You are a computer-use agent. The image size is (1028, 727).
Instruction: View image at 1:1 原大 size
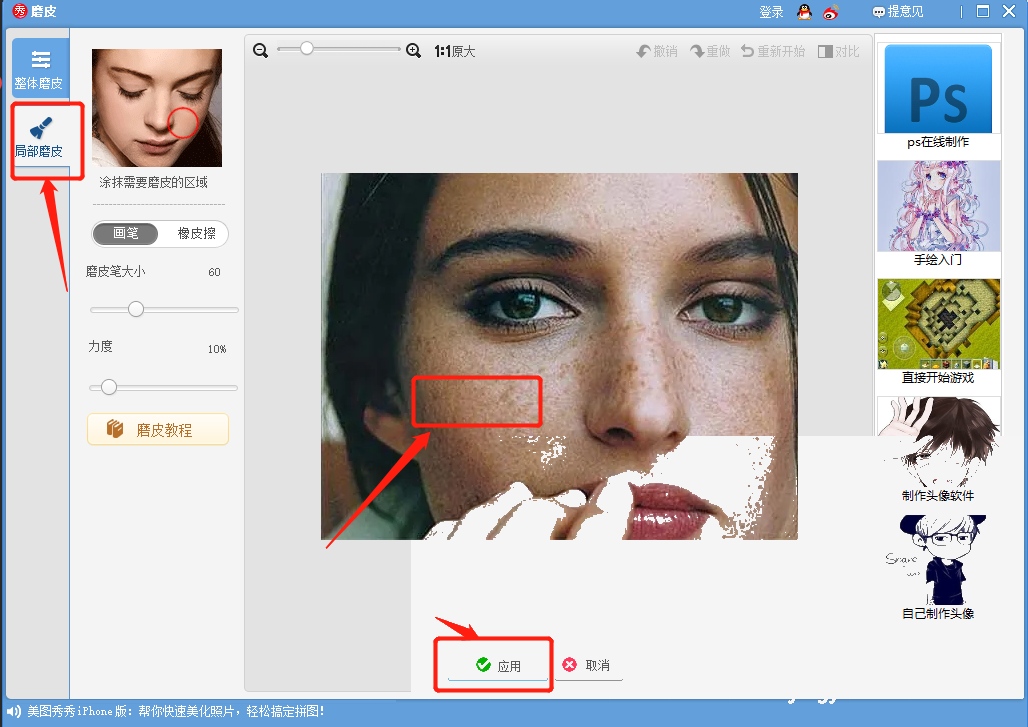click(455, 51)
